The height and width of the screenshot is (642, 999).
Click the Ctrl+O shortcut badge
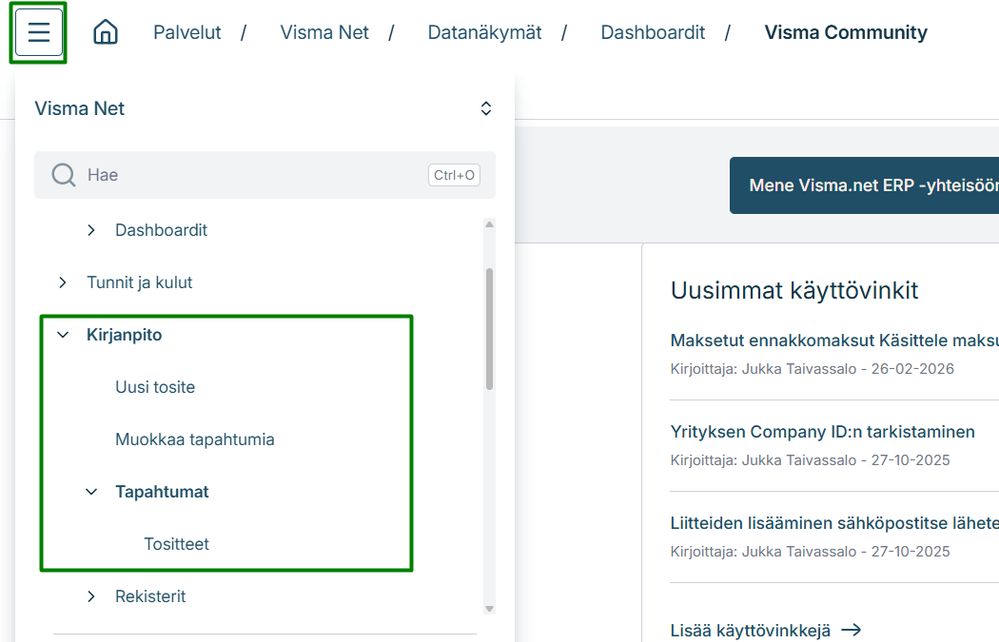[x=454, y=175]
